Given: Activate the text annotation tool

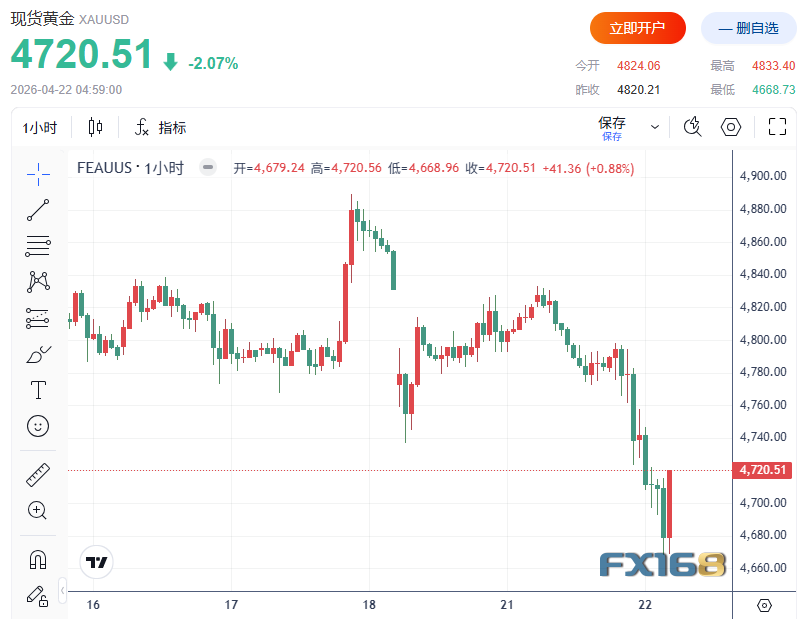Looking at the screenshot, I should click(x=38, y=390).
